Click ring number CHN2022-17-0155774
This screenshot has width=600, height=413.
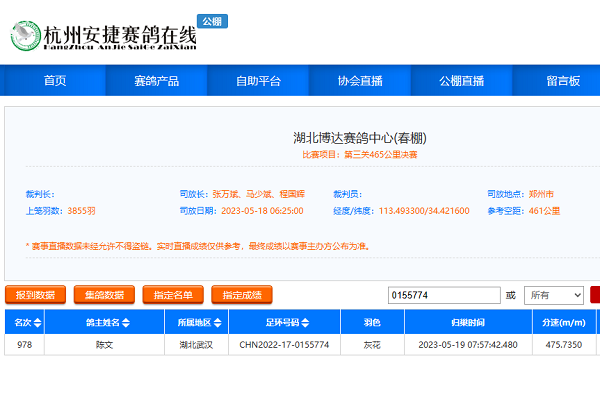click(284, 345)
